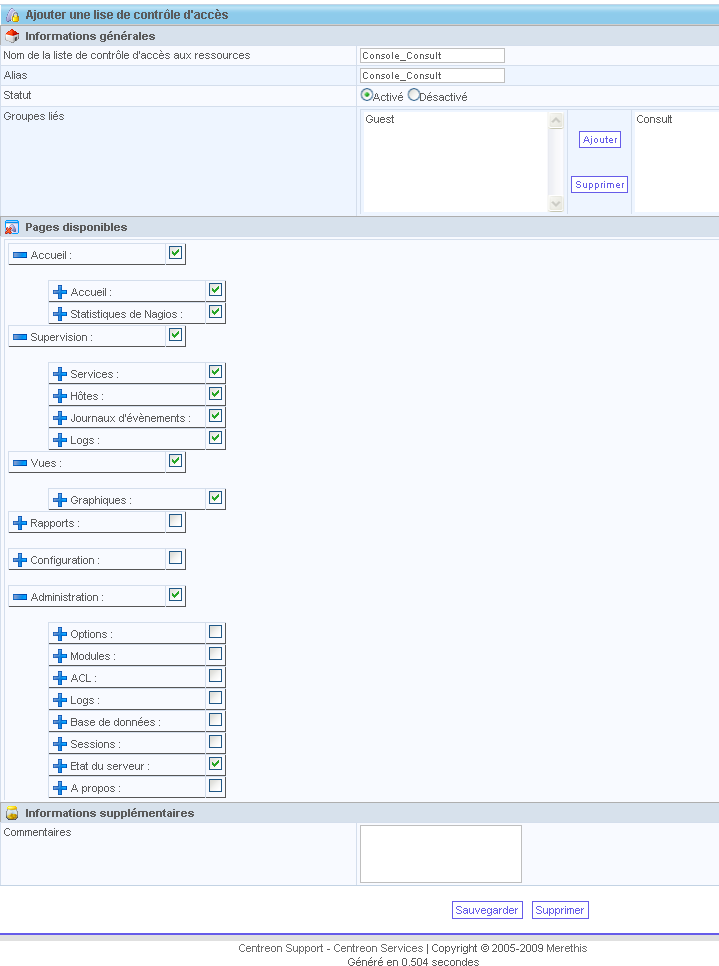Click the plus icon beside Statistiques de Nagios

(x=60, y=314)
